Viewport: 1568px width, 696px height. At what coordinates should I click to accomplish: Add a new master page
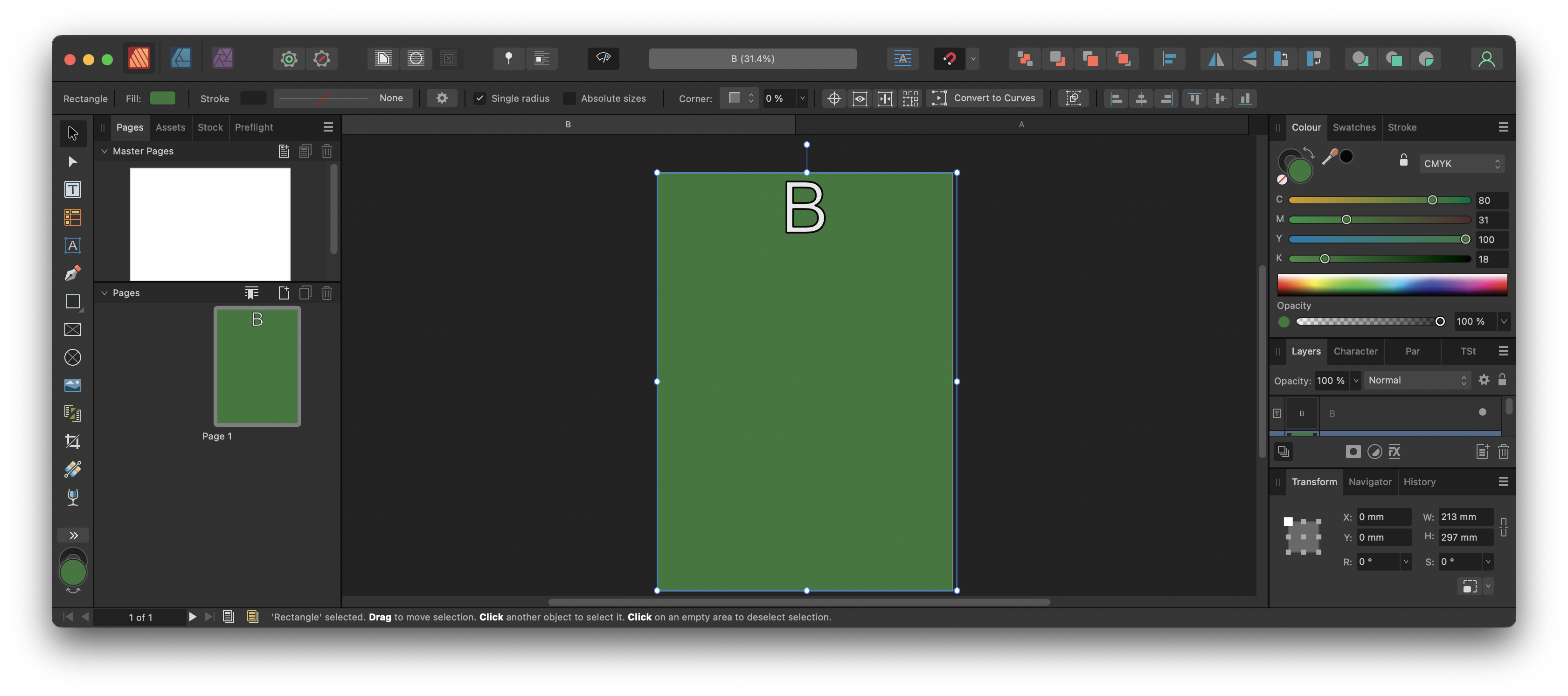tap(284, 151)
